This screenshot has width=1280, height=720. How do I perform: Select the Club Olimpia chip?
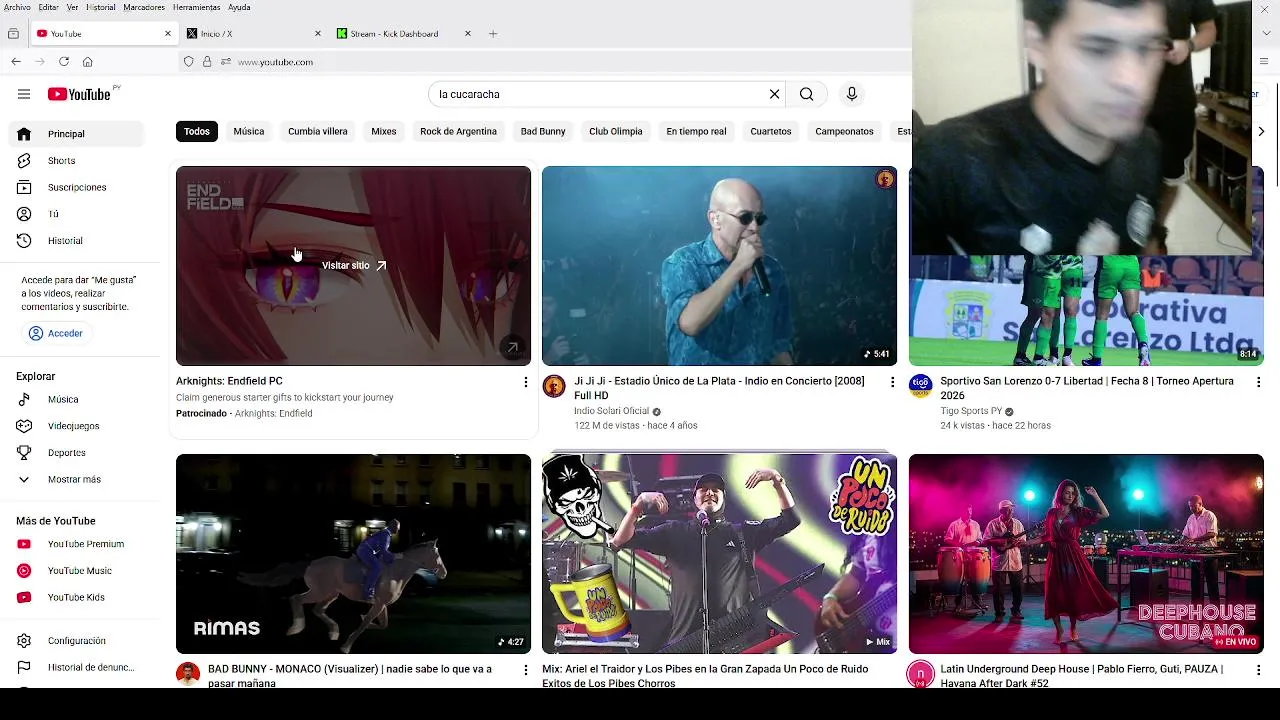[616, 132]
